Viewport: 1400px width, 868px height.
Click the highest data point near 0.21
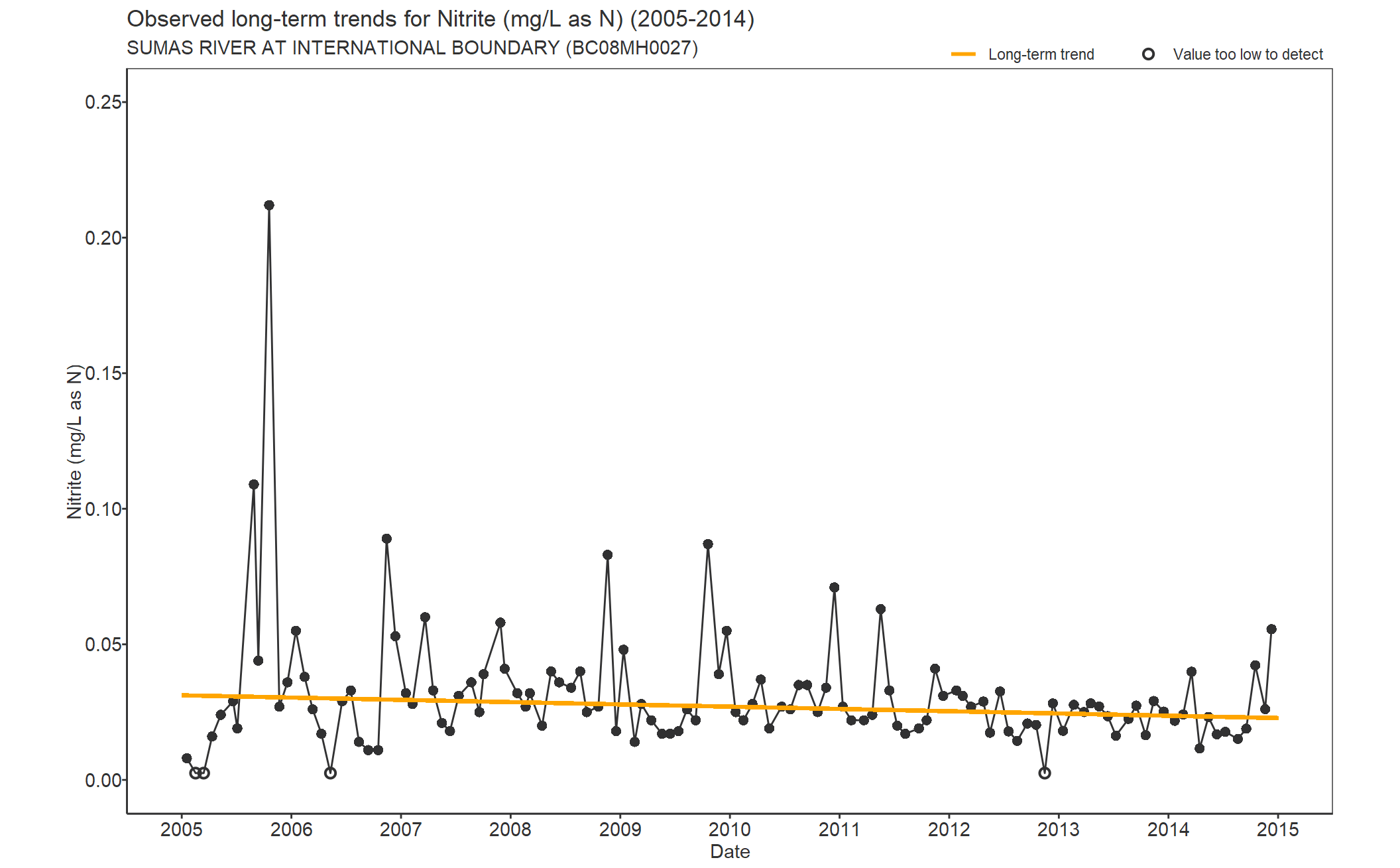[x=269, y=206]
